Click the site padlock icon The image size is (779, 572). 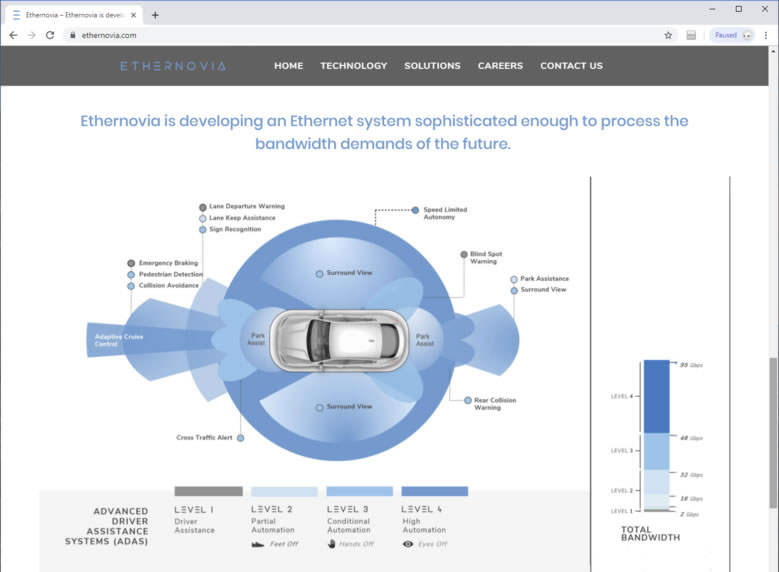coord(72,35)
